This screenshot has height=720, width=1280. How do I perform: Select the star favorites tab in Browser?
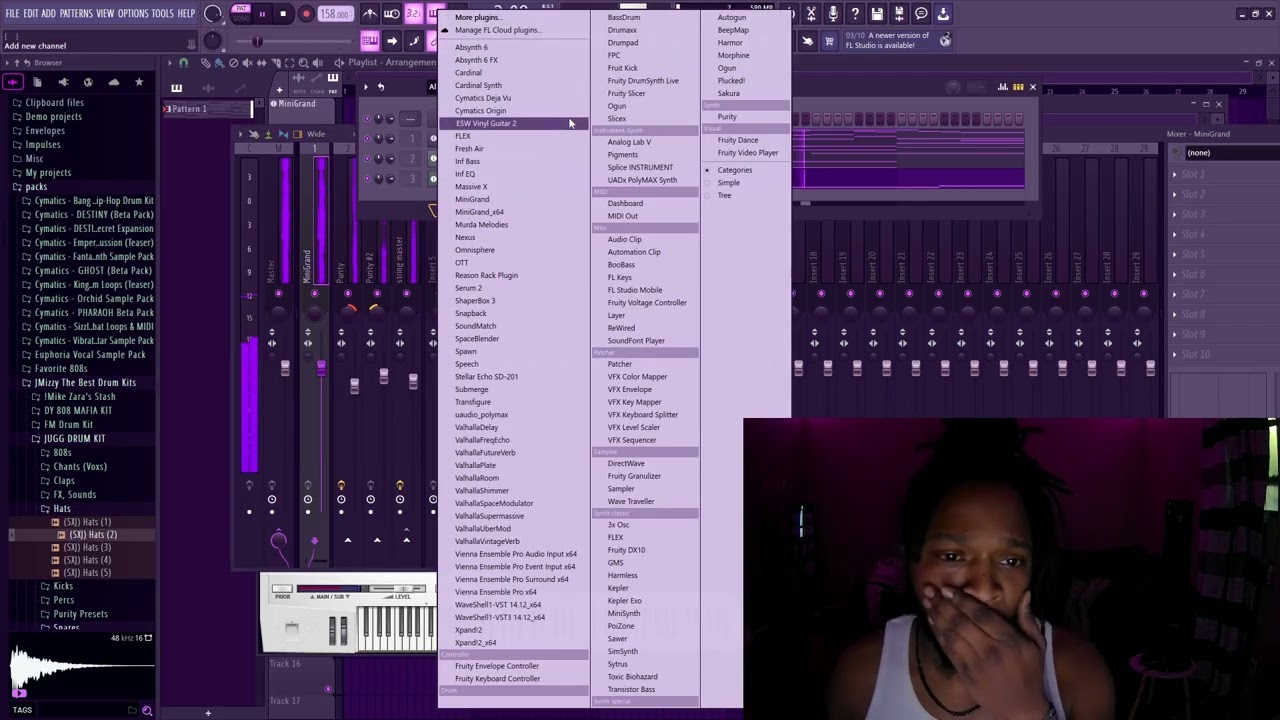point(139,82)
